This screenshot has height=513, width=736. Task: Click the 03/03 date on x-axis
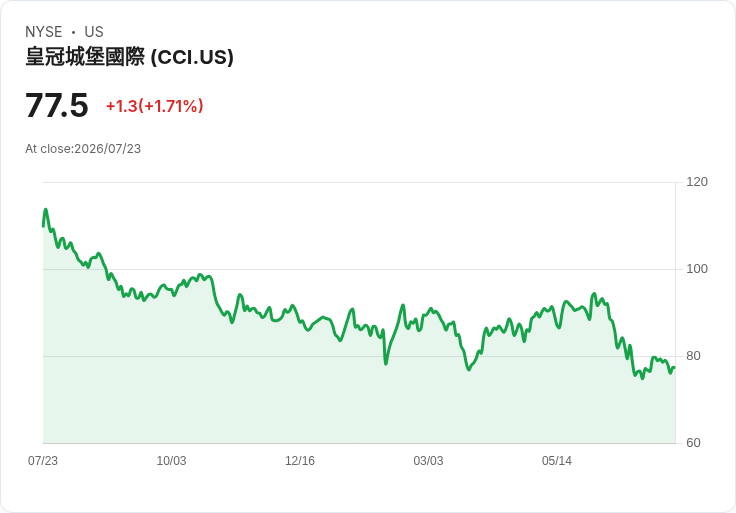(428, 460)
